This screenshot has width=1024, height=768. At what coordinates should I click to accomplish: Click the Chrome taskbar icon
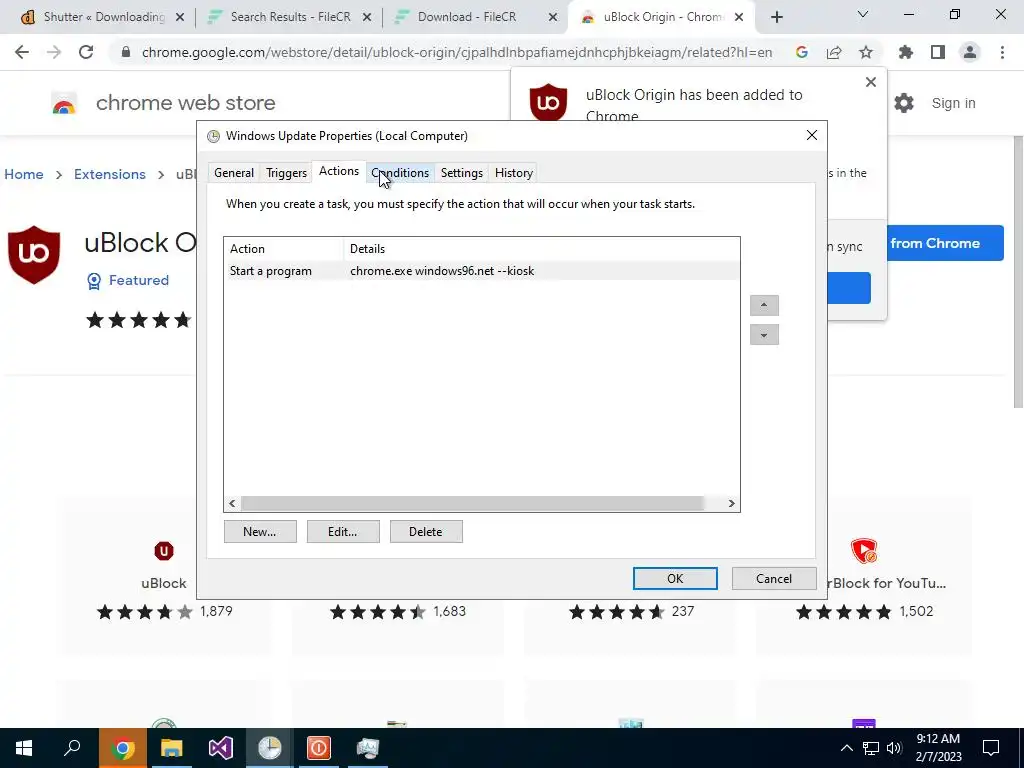pos(122,748)
